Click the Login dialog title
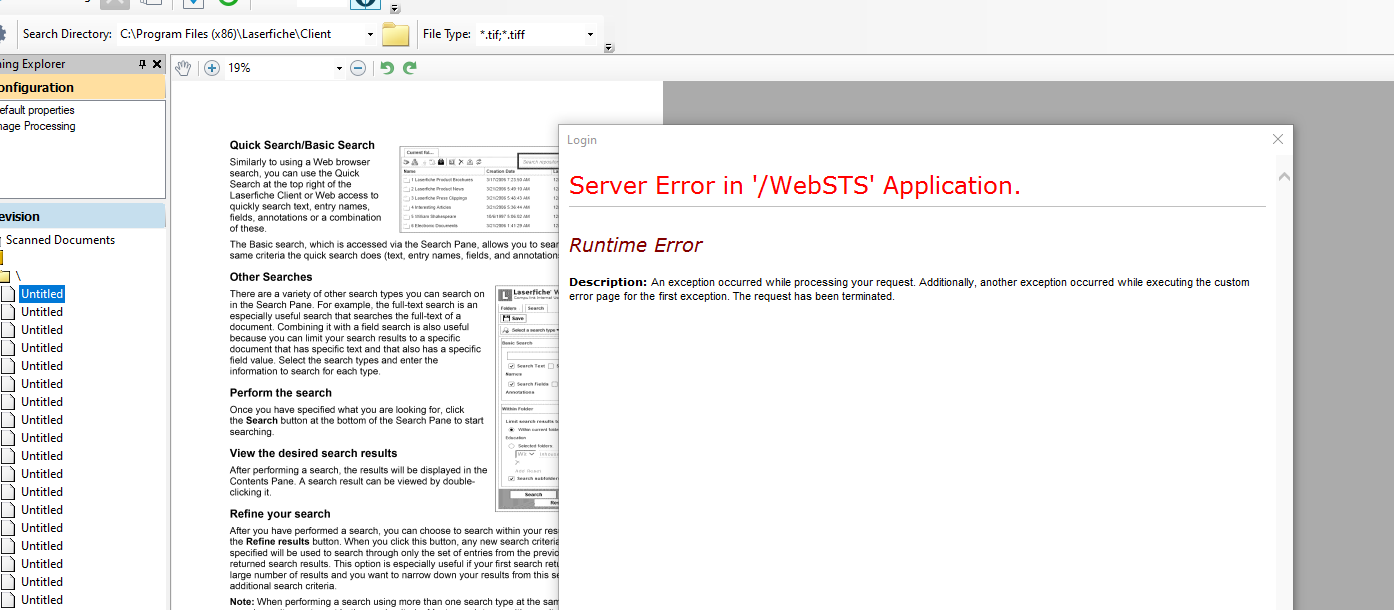1394x610 pixels. [x=582, y=140]
